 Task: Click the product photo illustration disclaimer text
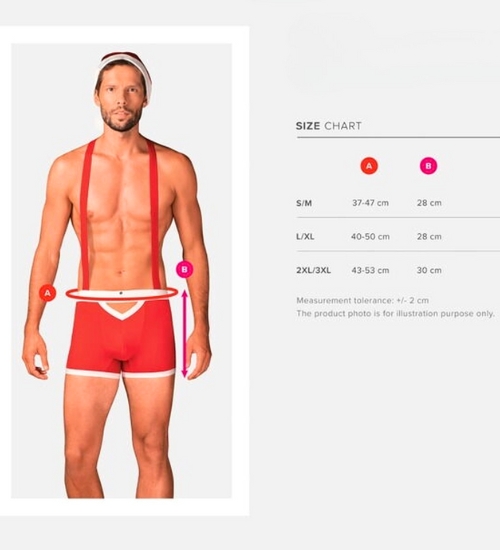point(395,314)
